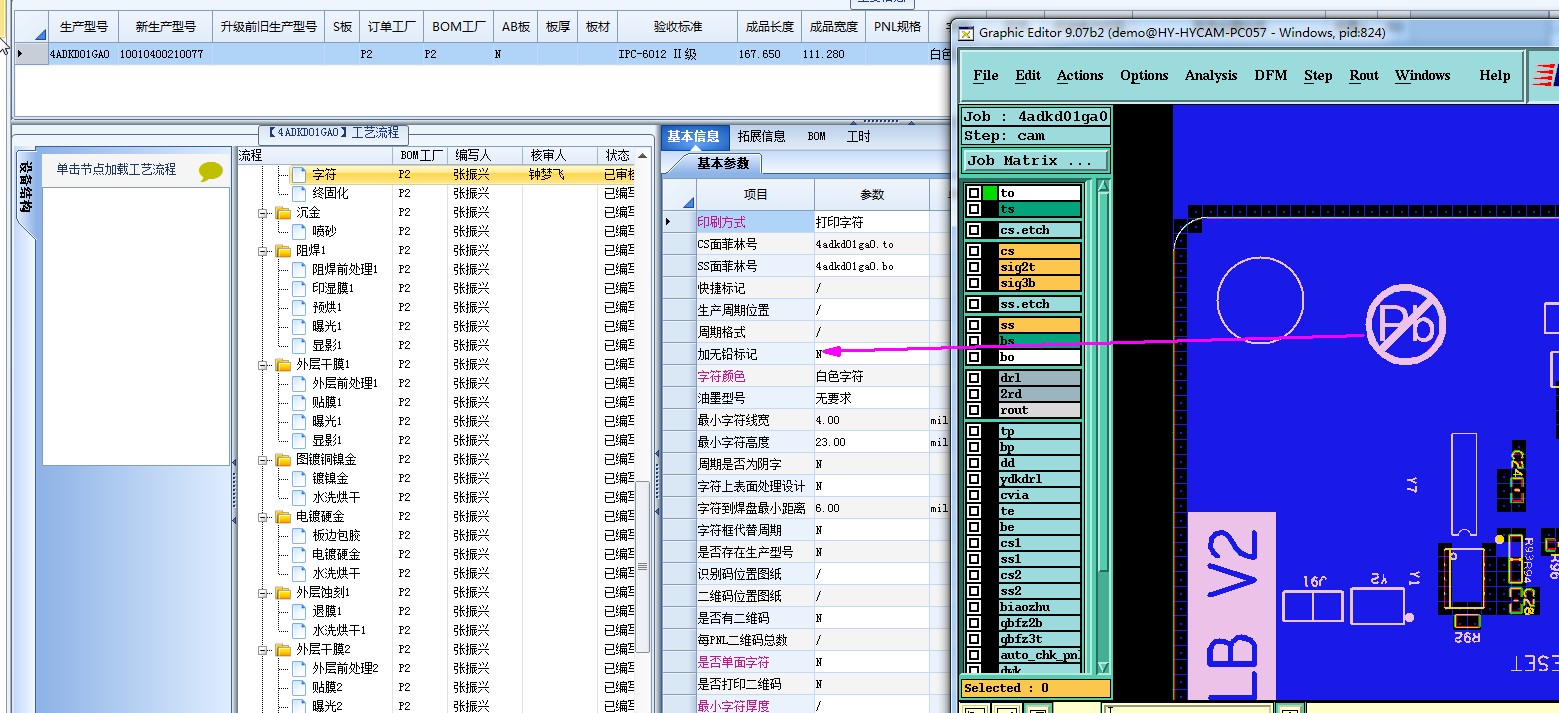Collapse the 外层干膜2 tree node

tap(263, 649)
